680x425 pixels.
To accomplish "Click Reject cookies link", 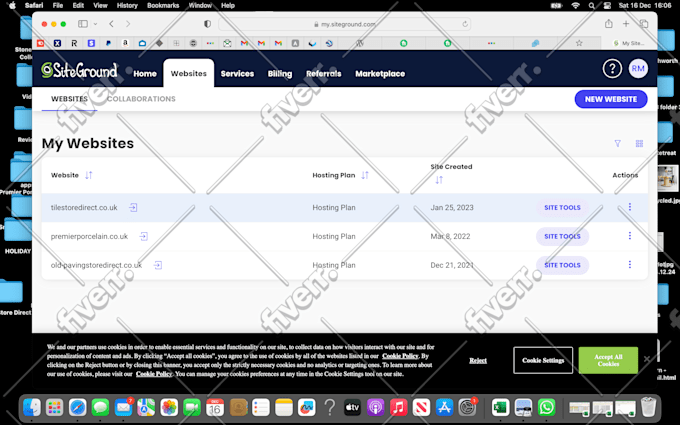I will point(478,360).
